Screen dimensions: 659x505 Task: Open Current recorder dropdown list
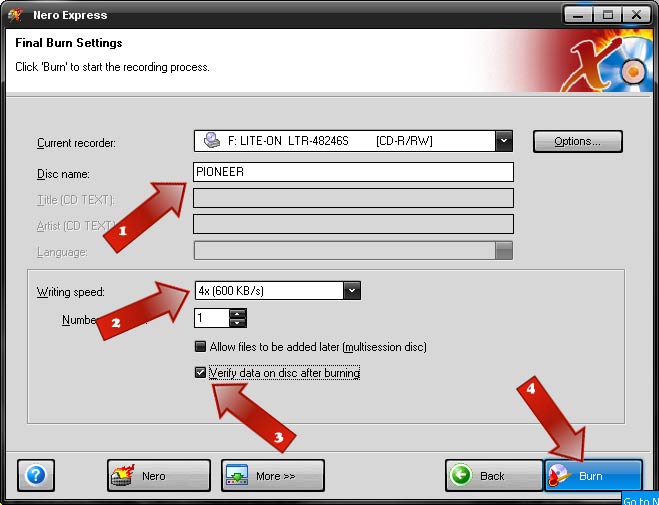[503, 141]
